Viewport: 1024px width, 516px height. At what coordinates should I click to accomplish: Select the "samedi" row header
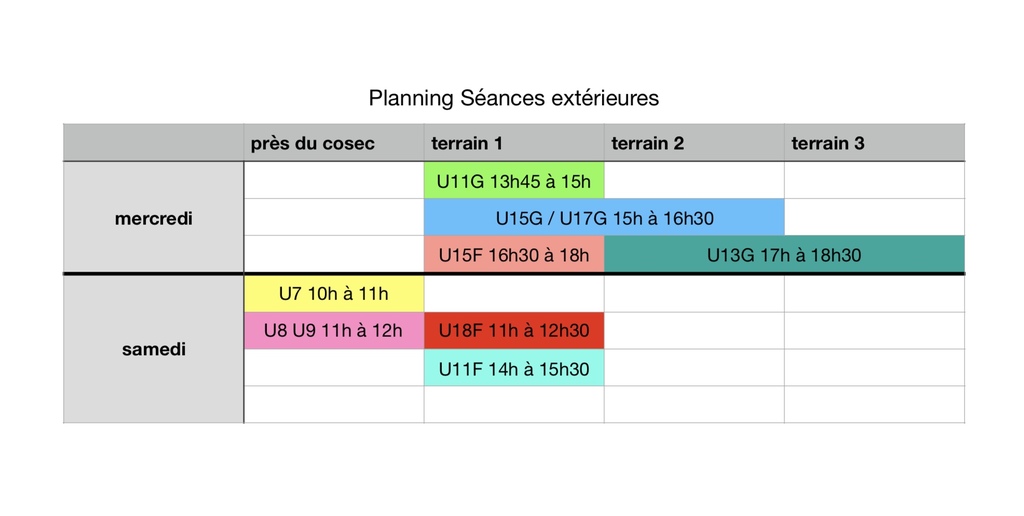[153, 350]
